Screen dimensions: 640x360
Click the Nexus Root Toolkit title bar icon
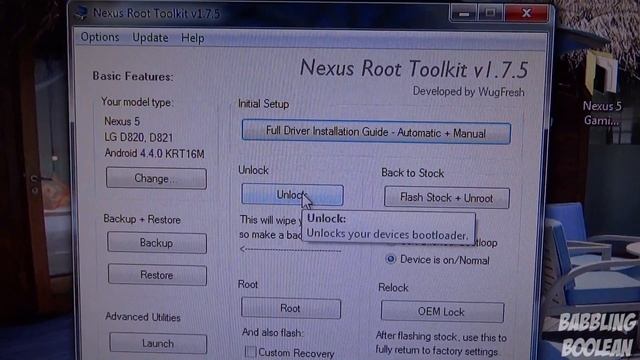click(x=81, y=13)
